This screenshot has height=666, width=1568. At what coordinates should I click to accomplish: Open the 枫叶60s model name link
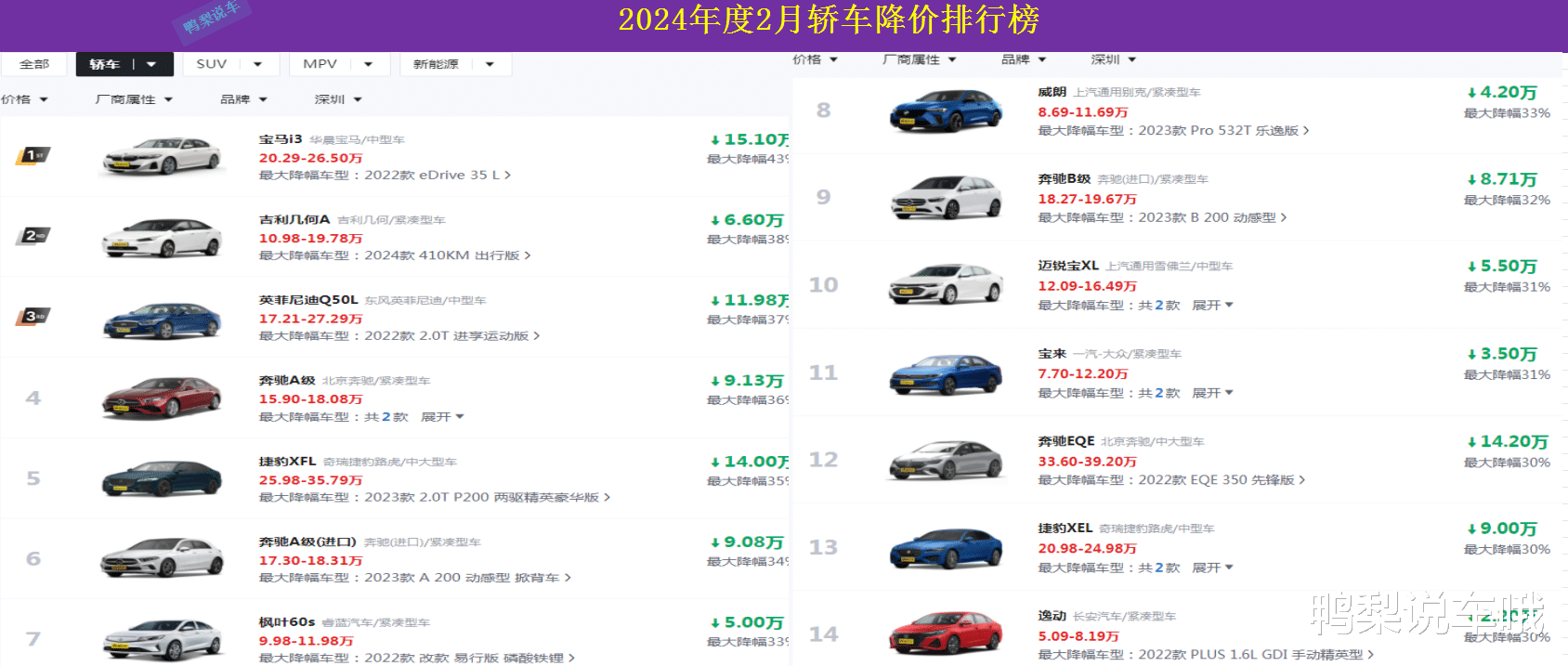coord(287,622)
